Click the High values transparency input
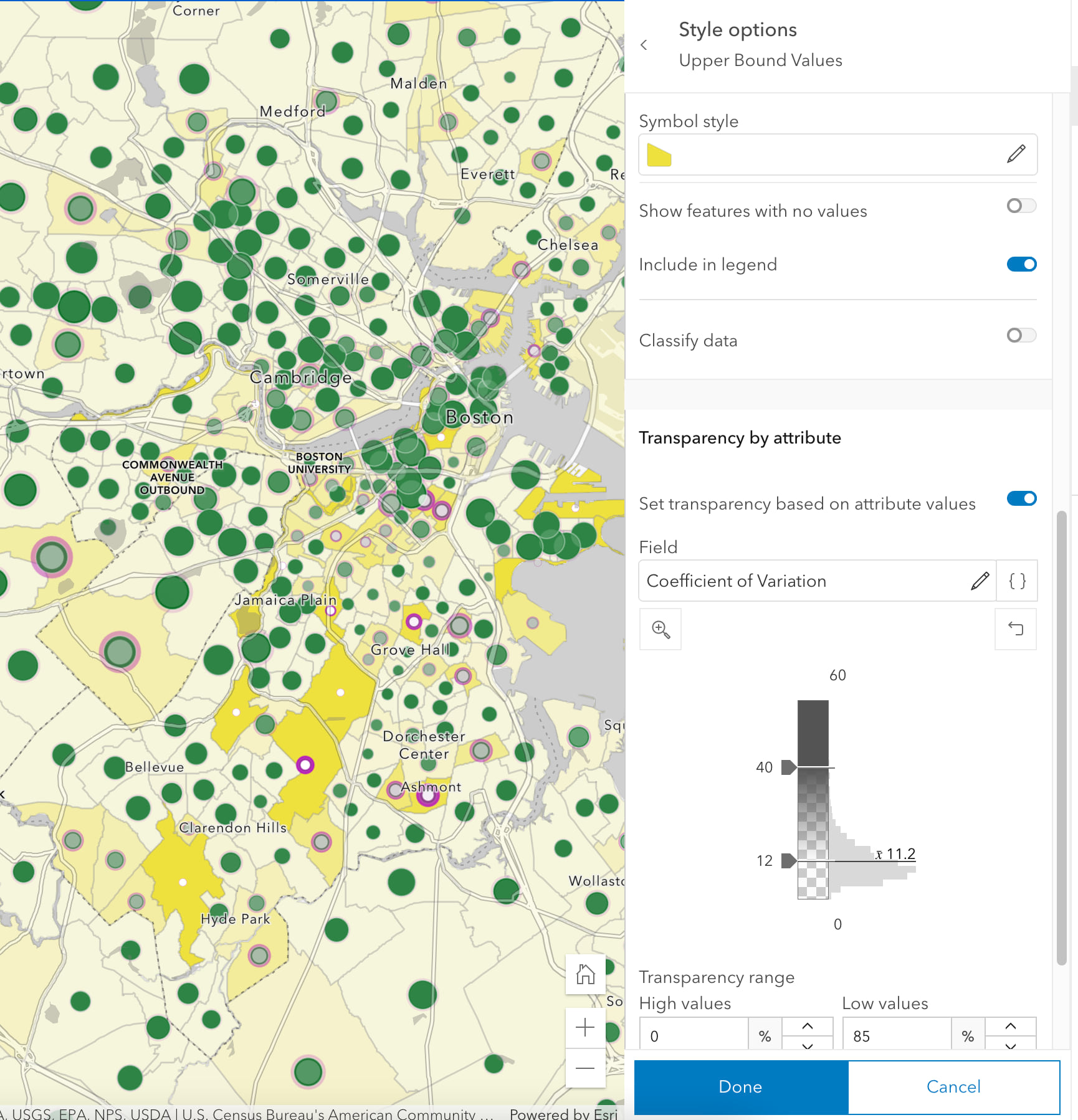Viewport: 1078px width, 1120px height. [x=694, y=1036]
